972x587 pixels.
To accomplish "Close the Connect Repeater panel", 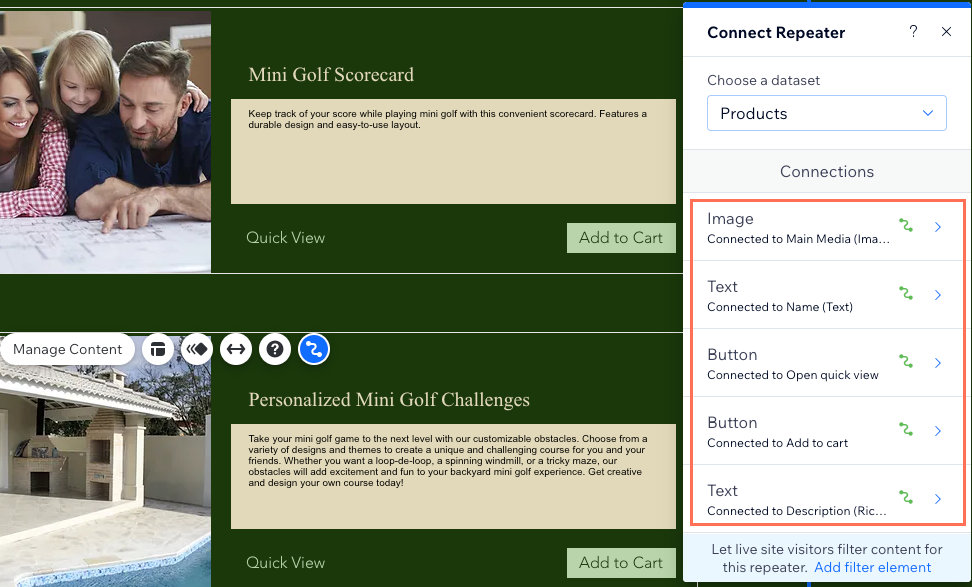I will [946, 32].
